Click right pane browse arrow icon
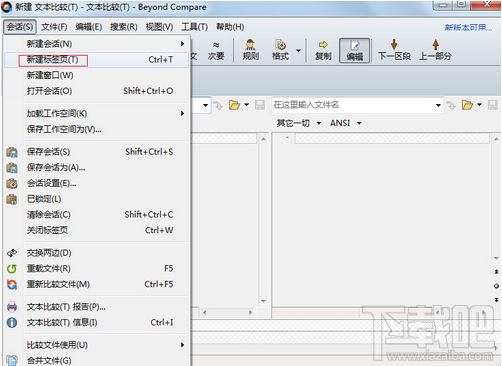This screenshot has width=502, height=366. 451,106
